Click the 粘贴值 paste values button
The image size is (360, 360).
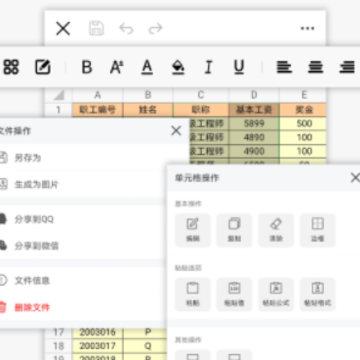coord(234,294)
